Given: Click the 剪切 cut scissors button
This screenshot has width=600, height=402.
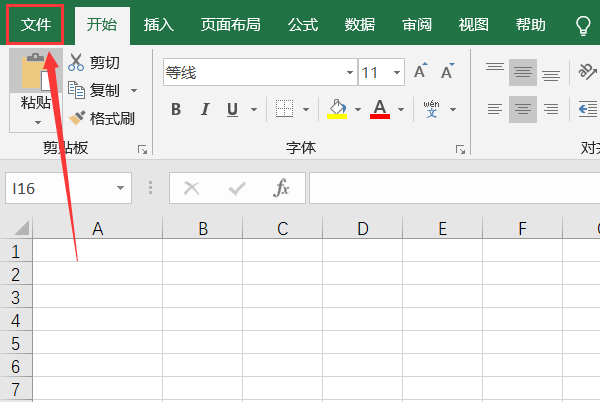Looking at the screenshot, I should 94,62.
